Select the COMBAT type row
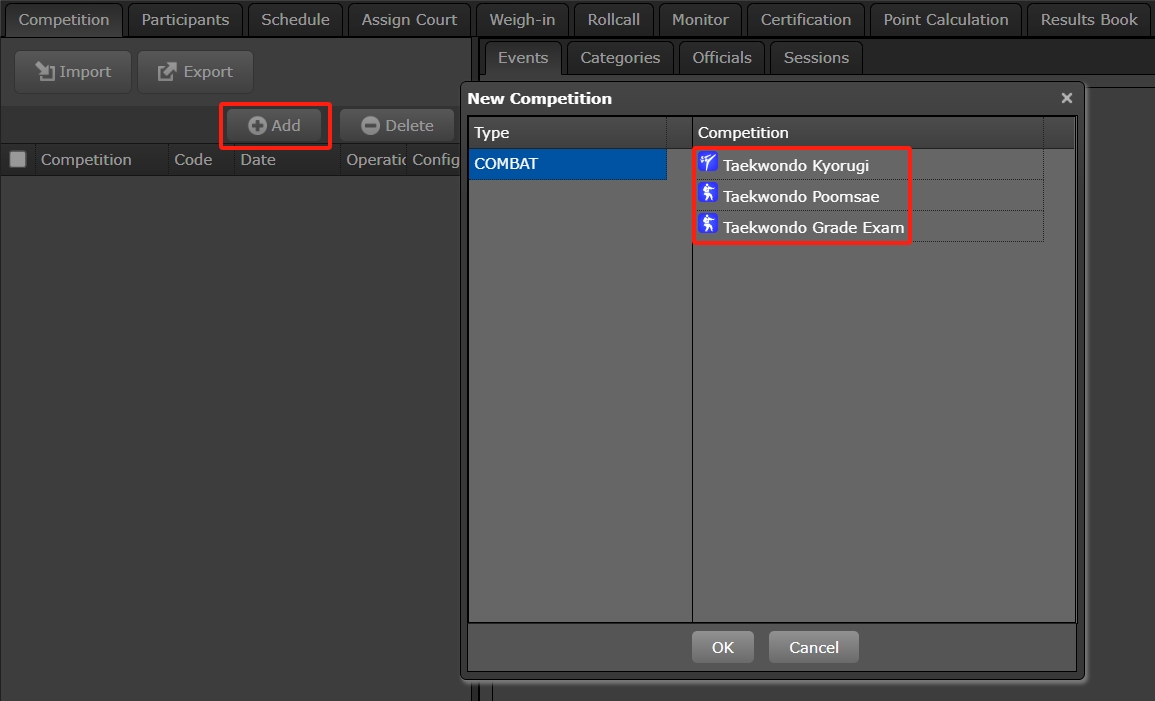Viewport: 1155px width, 701px height. [x=567, y=164]
